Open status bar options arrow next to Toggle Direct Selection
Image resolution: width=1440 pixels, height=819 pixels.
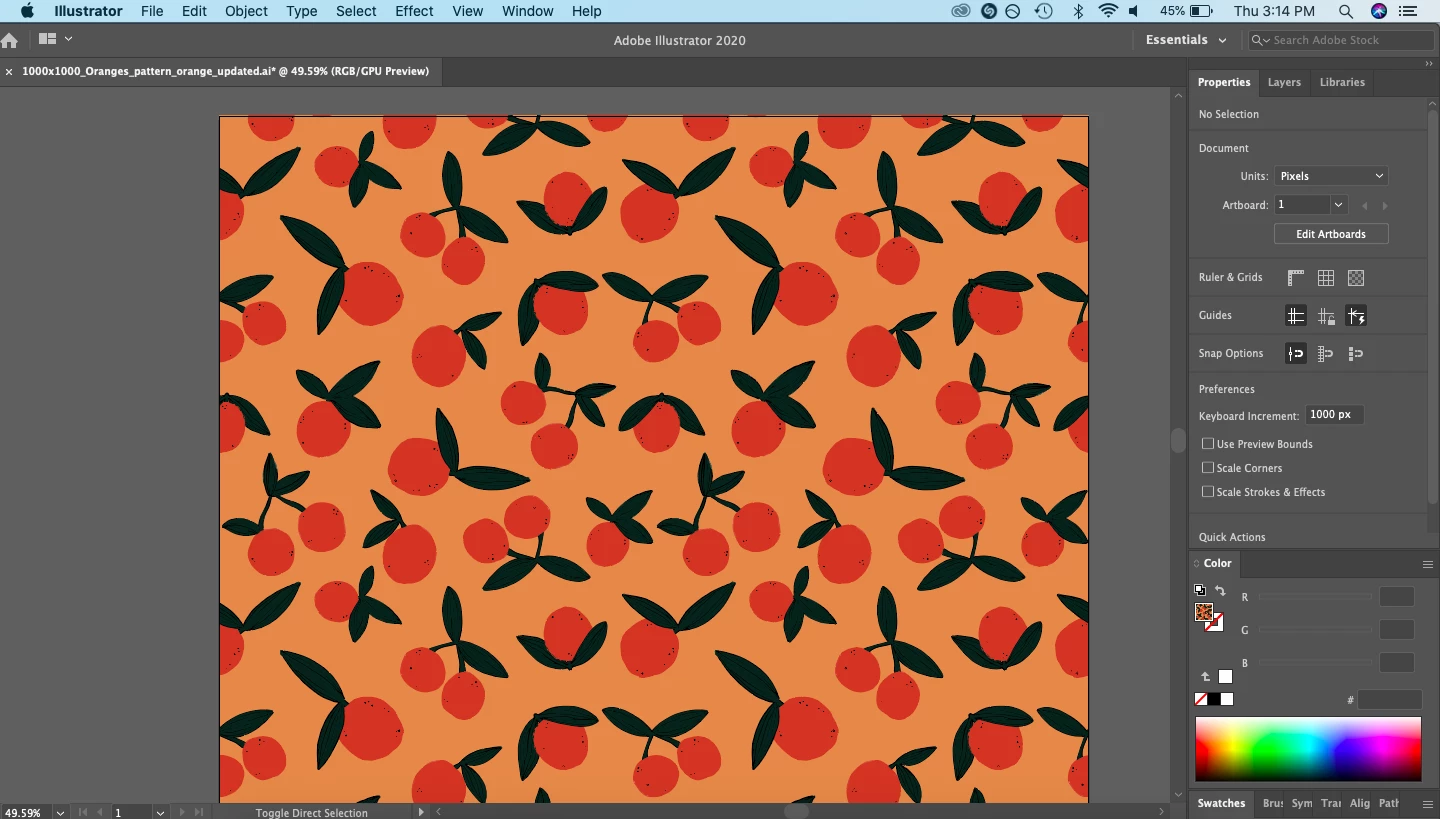tap(421, 813)
